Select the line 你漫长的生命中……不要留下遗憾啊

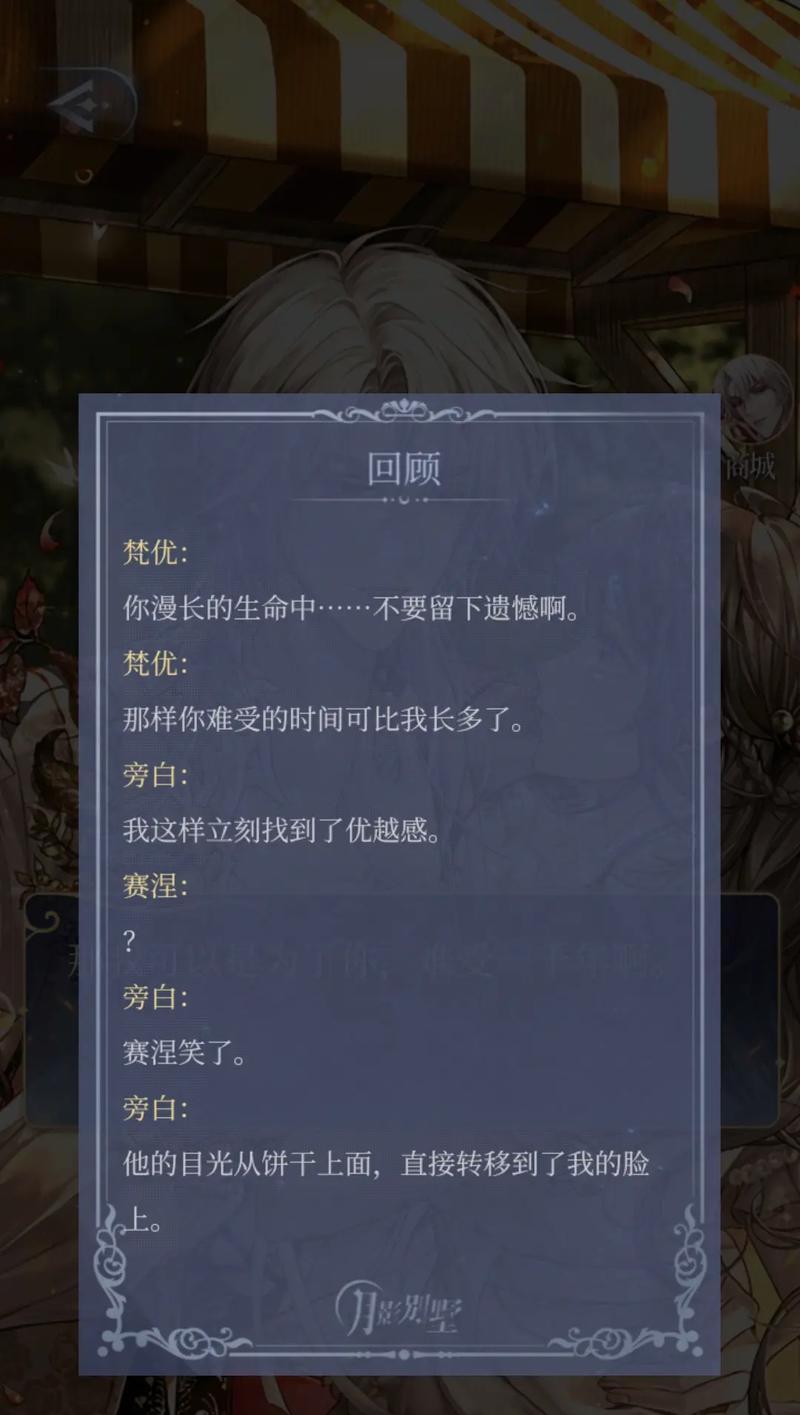(x=351, y=607)
